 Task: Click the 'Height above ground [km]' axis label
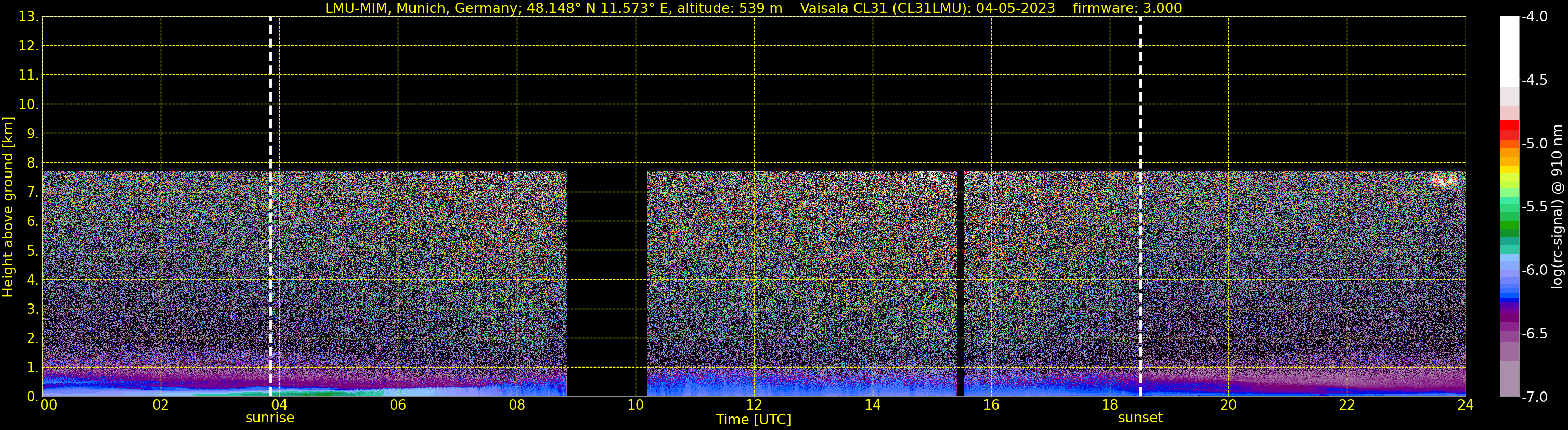(x=8, y=207)
